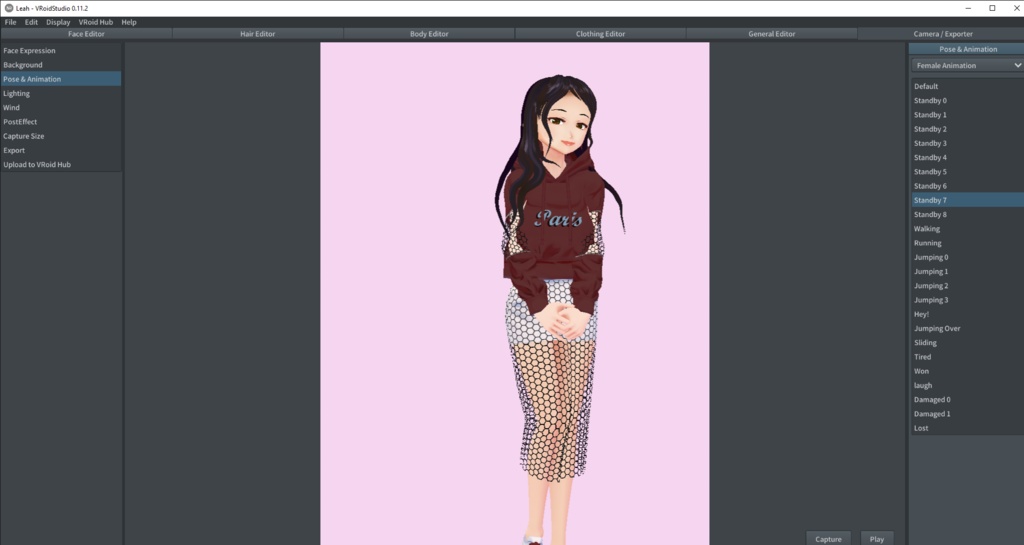Choose the Damaged 0 animation
The image size is (1024, 545).
click(x=967, y=400)
